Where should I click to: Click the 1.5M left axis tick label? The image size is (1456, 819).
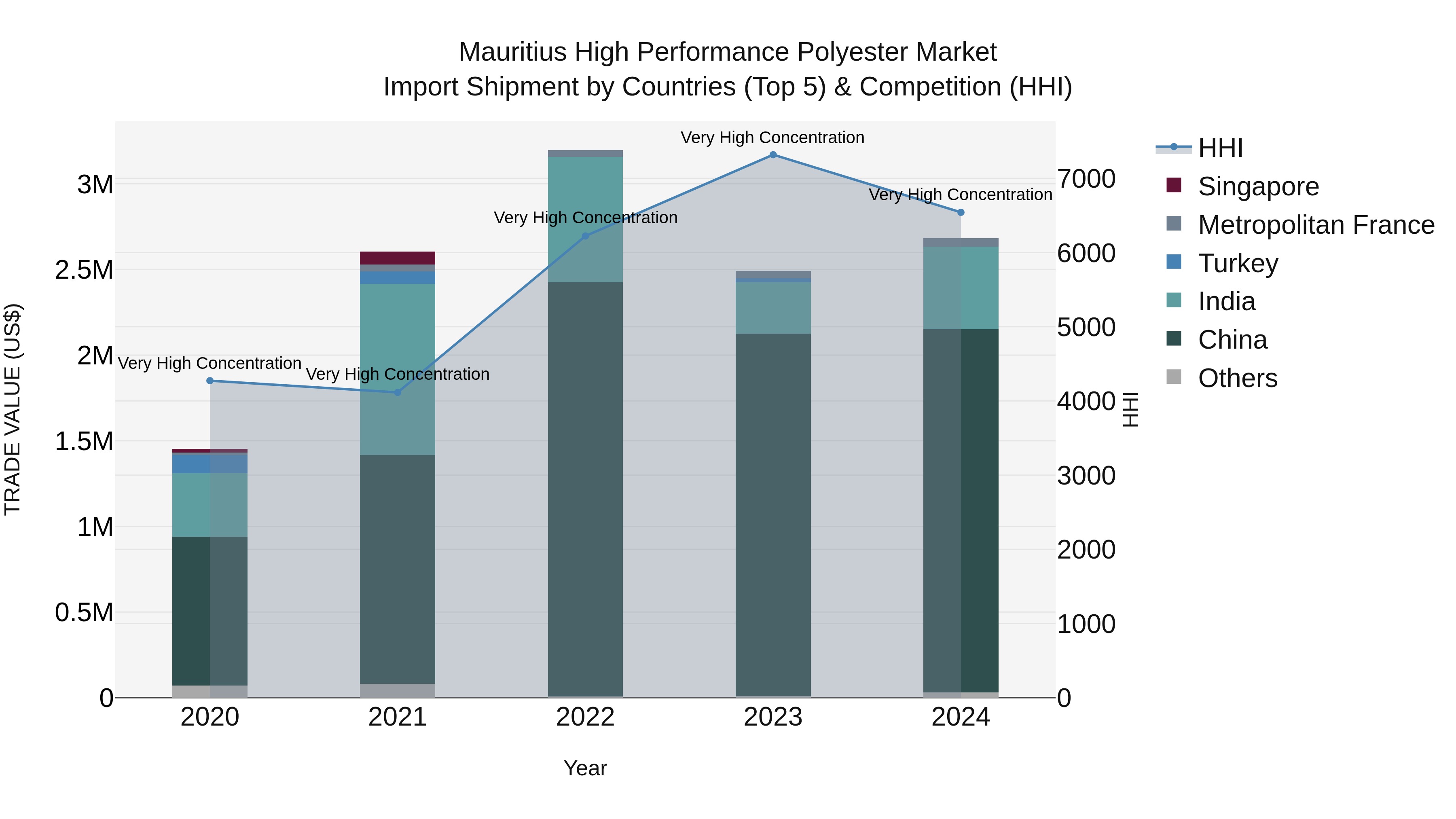click(x=84, y=441)
